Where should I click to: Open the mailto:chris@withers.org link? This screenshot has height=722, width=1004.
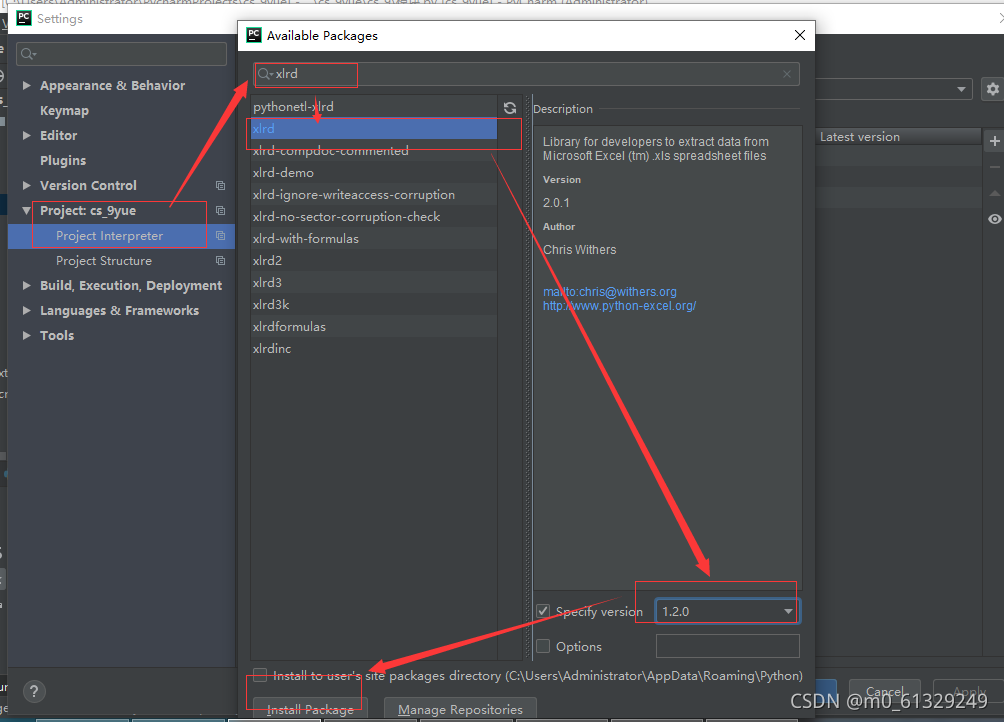pyautogui.click(x=610, y=292)
